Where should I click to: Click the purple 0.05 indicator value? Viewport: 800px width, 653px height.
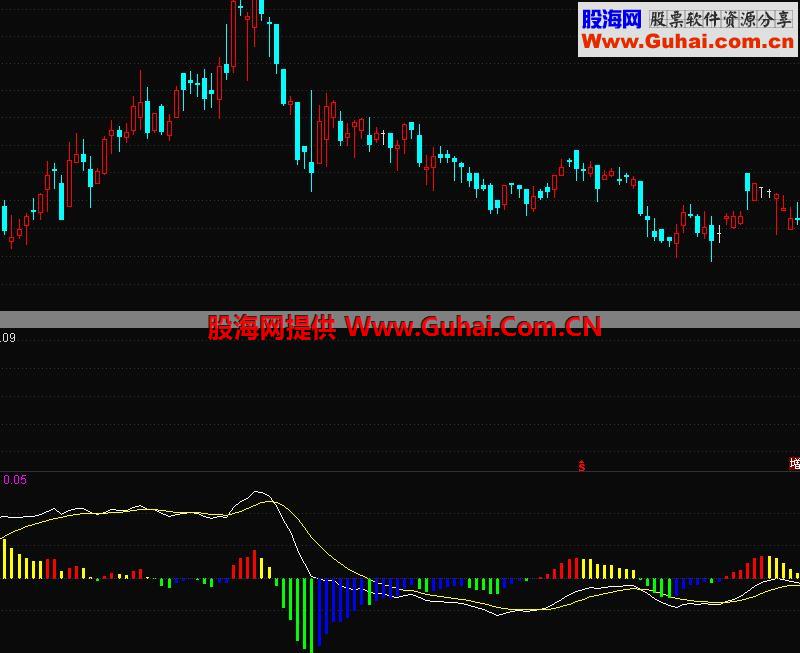(15, 480)
